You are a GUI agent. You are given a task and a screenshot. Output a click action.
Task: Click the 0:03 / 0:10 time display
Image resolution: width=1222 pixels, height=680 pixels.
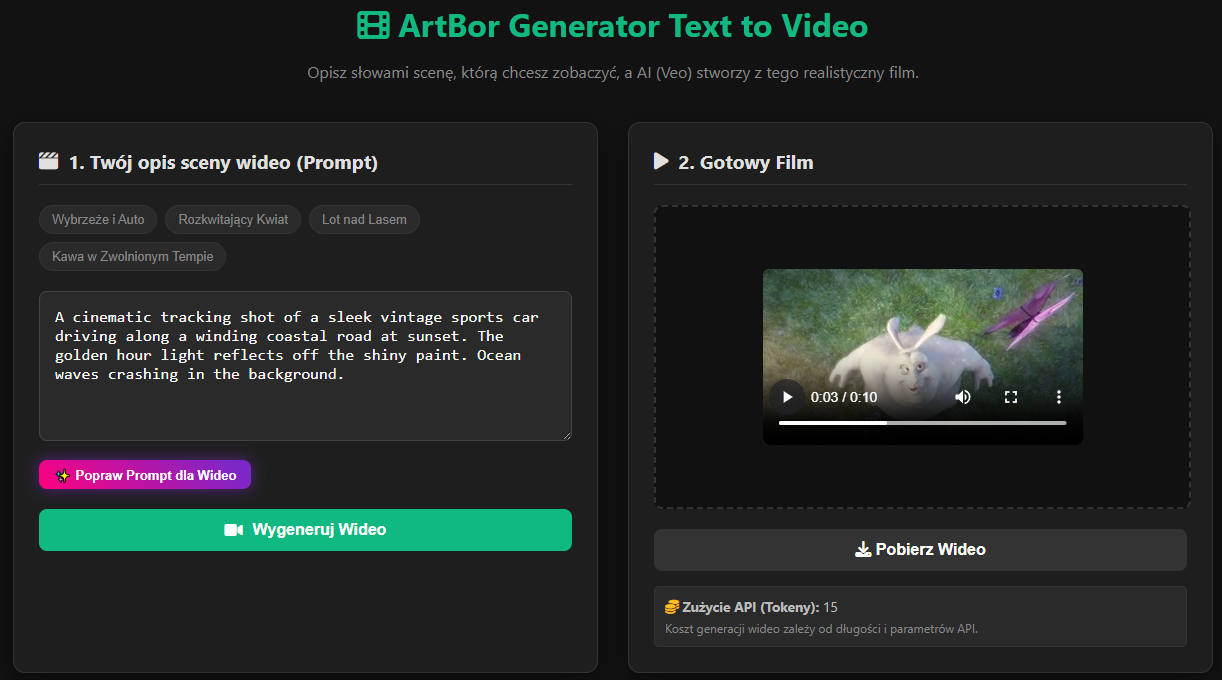pos(843,397)
